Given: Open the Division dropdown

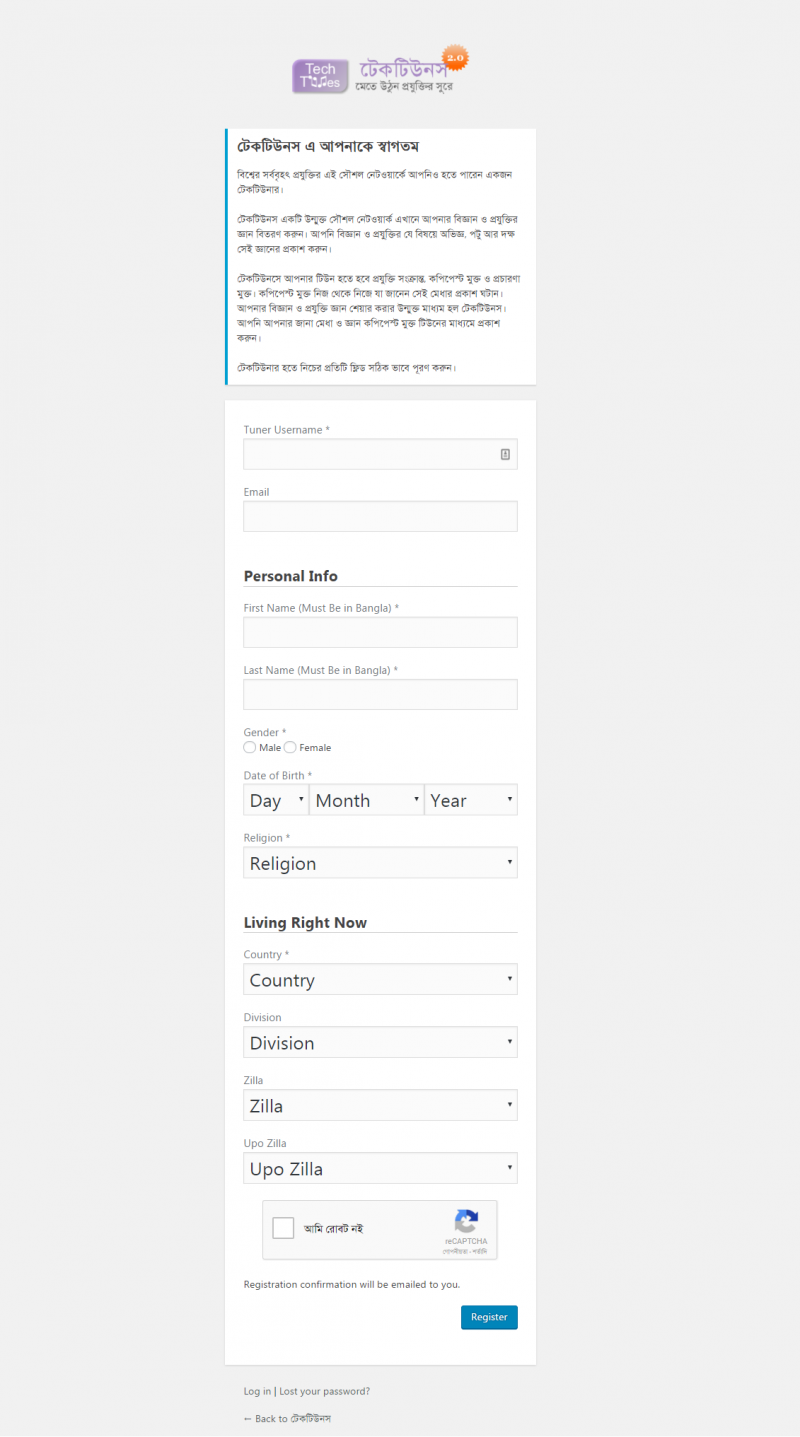Looking at the screenshot, I should [380, 1043].
